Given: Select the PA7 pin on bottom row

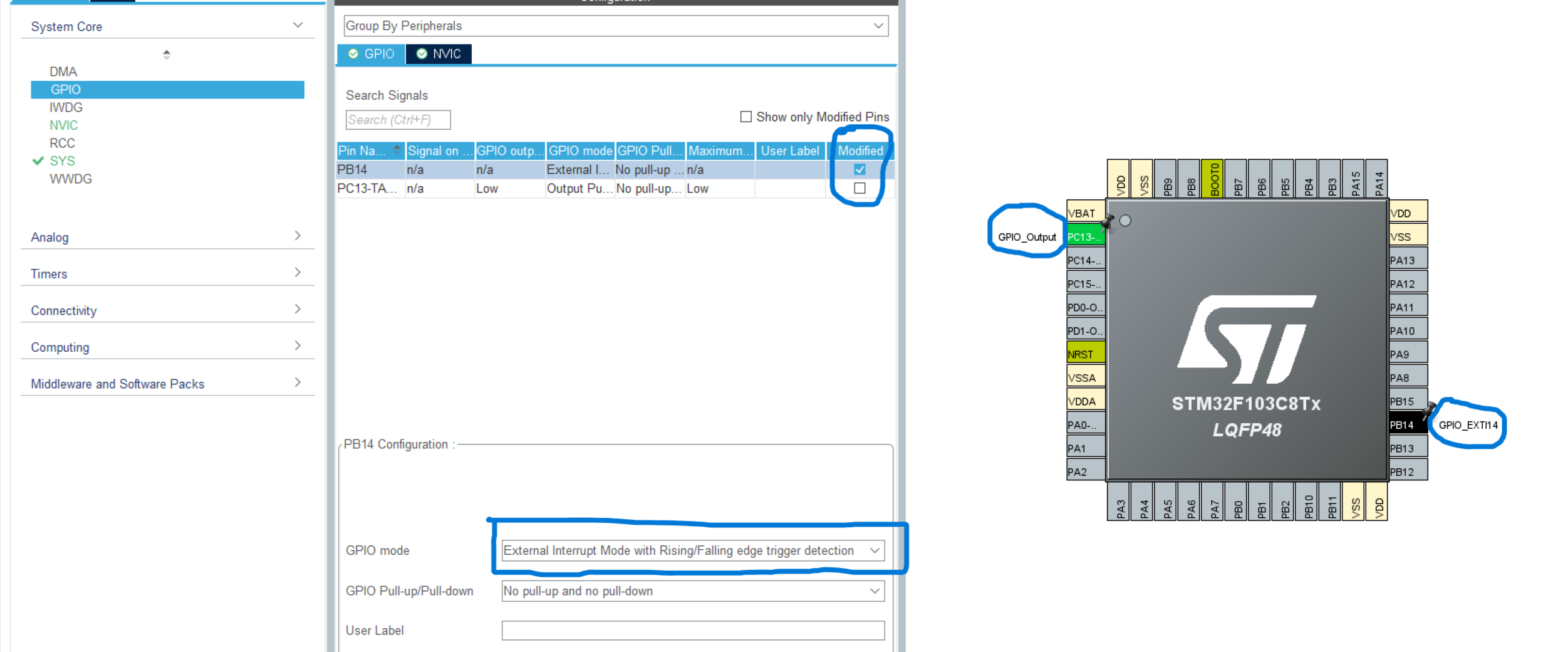Looking at the screenshot, I should (x=1214, y=502).
